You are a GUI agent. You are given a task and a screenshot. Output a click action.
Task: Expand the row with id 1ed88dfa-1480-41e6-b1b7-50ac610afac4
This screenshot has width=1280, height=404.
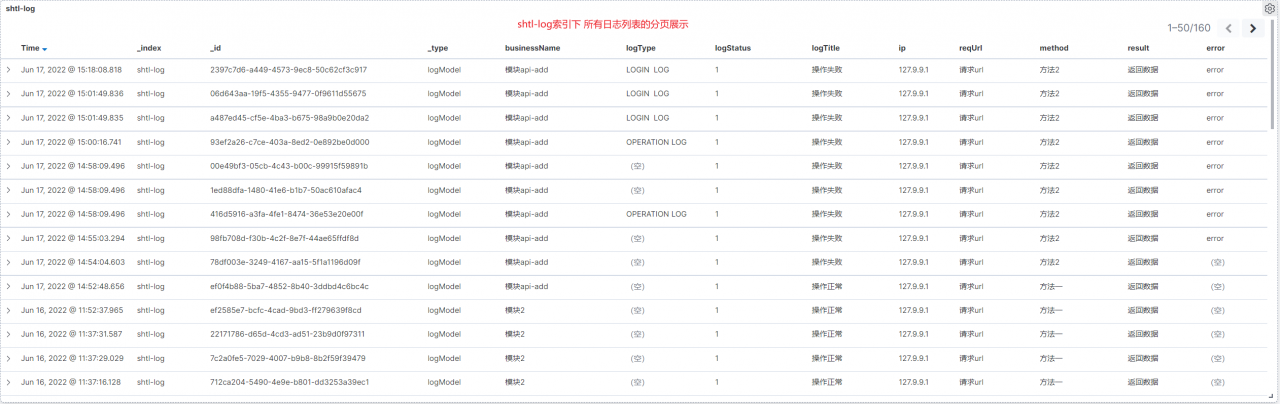coord(9,190)
